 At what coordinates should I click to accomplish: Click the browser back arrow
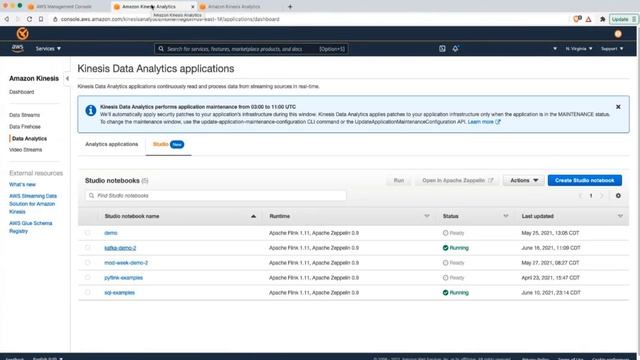[x=7, y=19]
